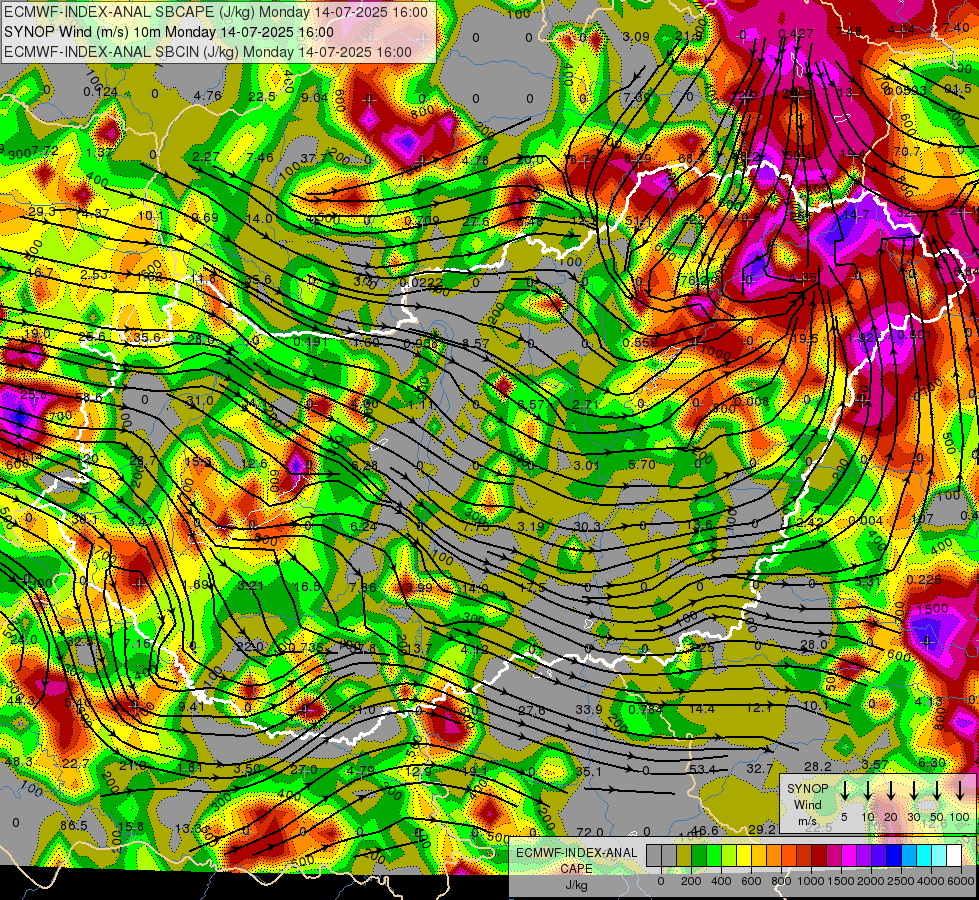Select the dark red CAPE legend swatch

point(819,855)
